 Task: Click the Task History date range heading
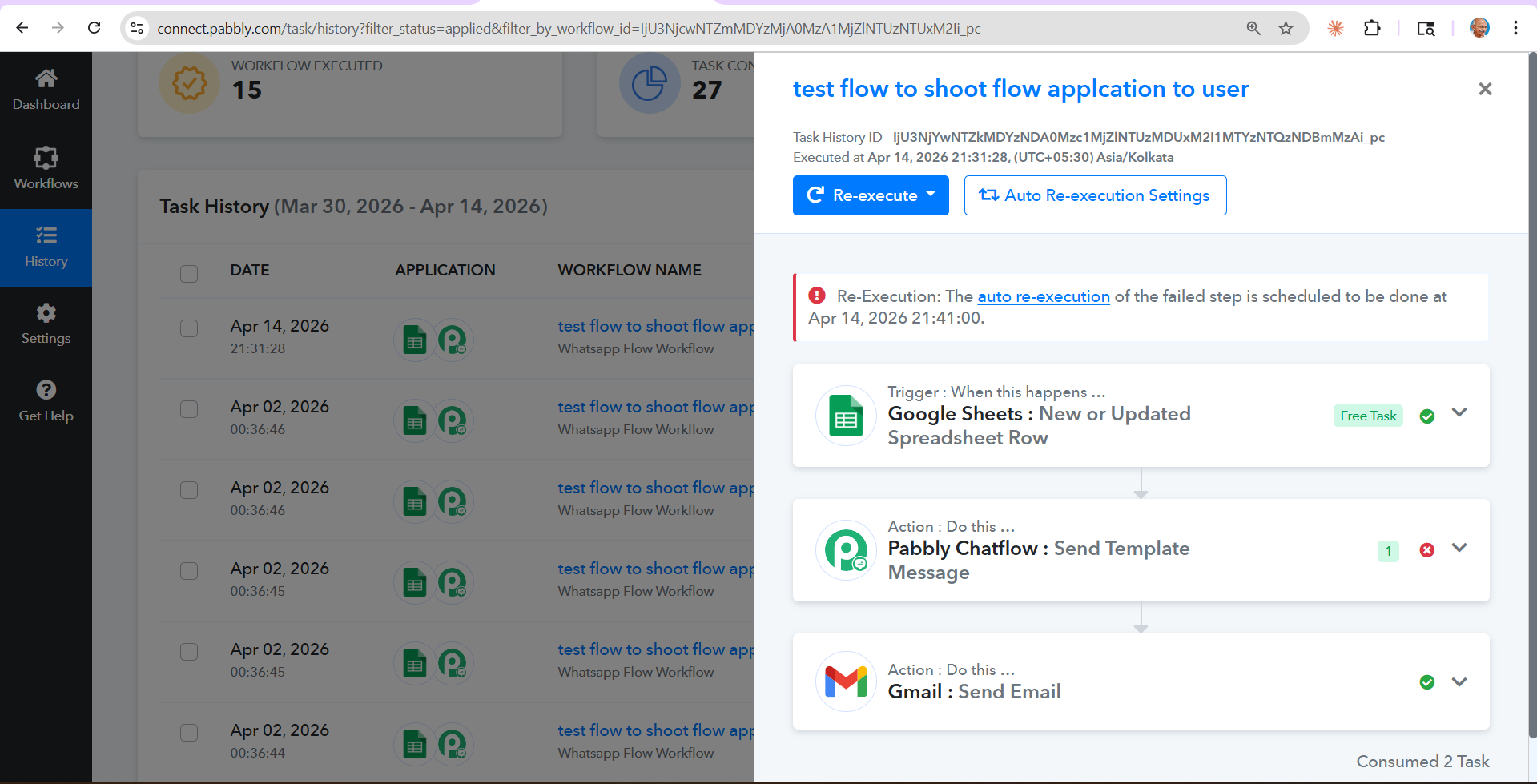click(x=353, y=207)
